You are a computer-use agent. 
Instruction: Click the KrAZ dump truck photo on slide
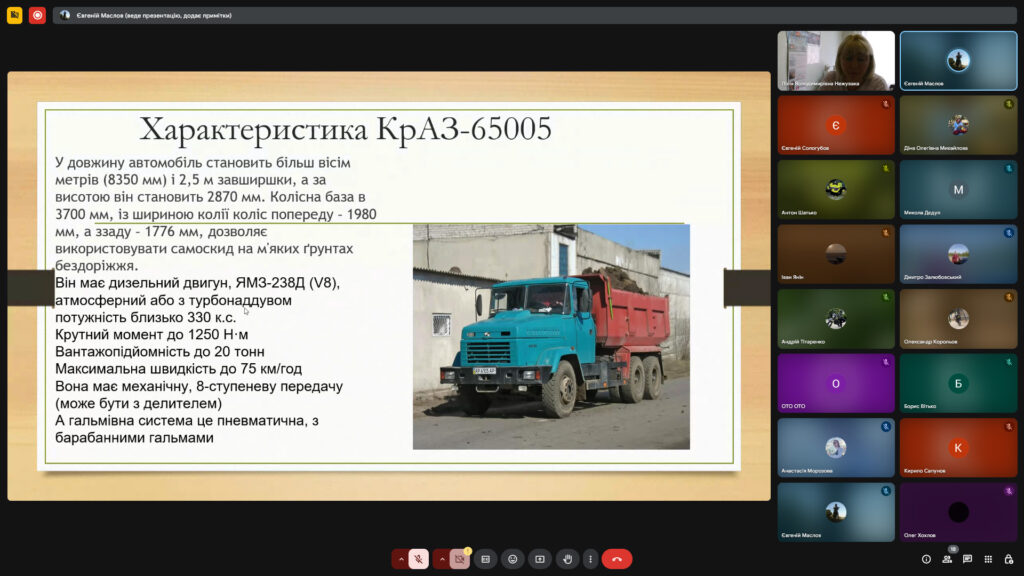(x=551, y=336)
